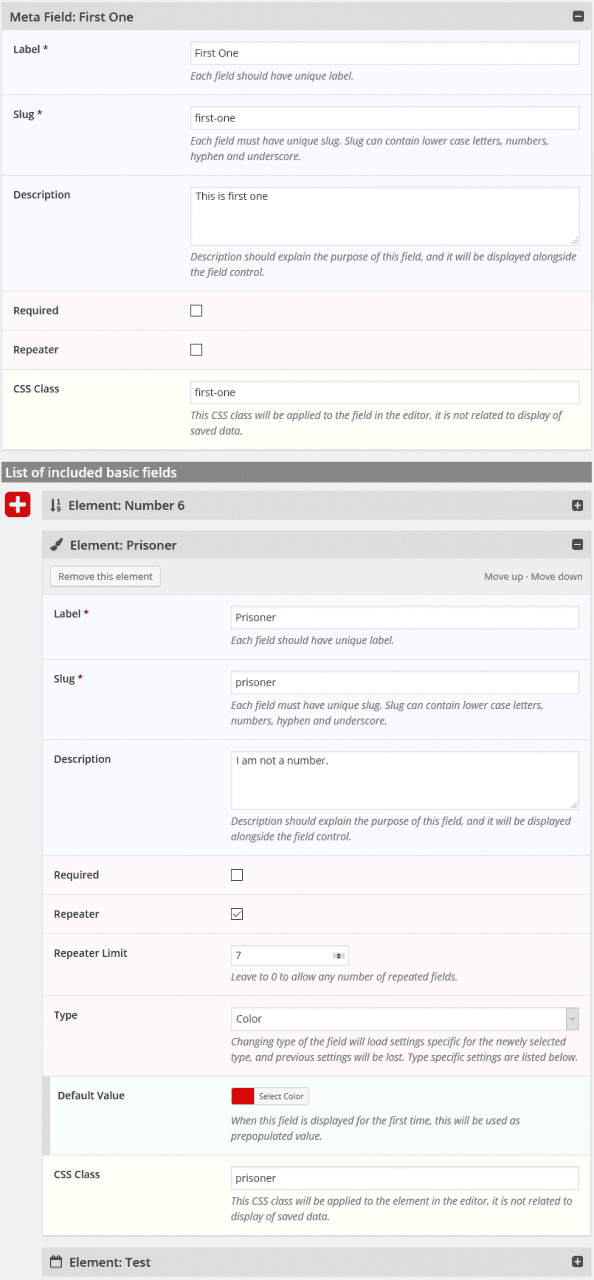Expand the Element: Test panel
Screen dimensions: 594x1280
577,1262
